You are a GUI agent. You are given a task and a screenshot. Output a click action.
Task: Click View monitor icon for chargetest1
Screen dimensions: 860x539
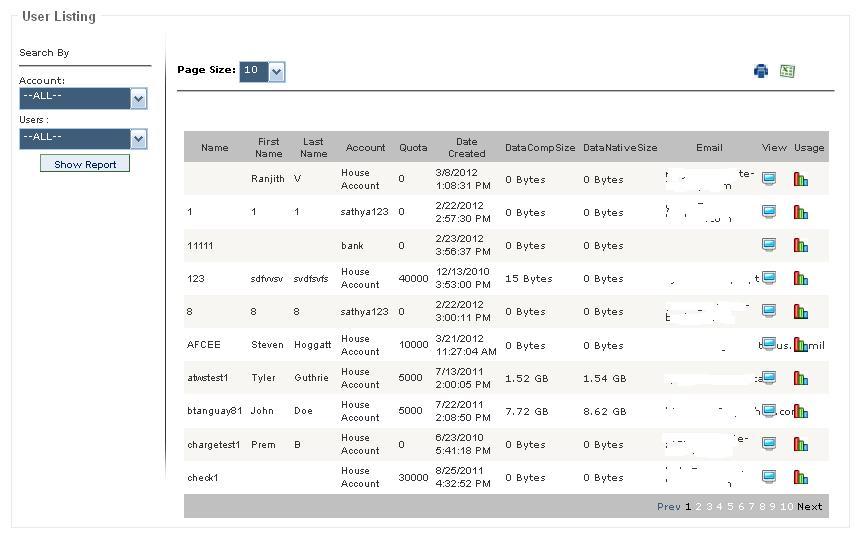click(769, 444)
